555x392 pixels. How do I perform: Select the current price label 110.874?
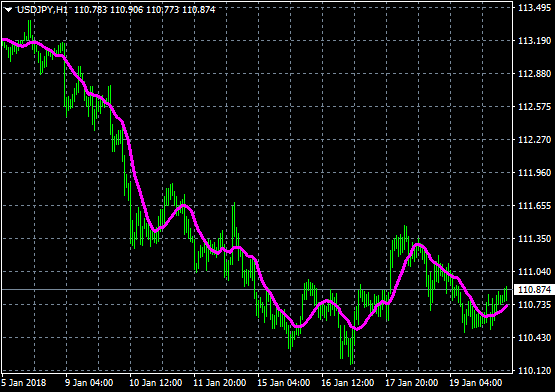[534, 290]
